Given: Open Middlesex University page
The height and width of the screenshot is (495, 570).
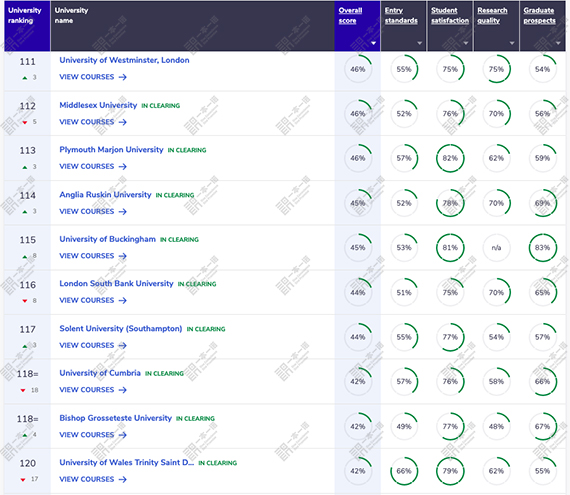Looking at the screenshot, I should (x=98, y=105).
